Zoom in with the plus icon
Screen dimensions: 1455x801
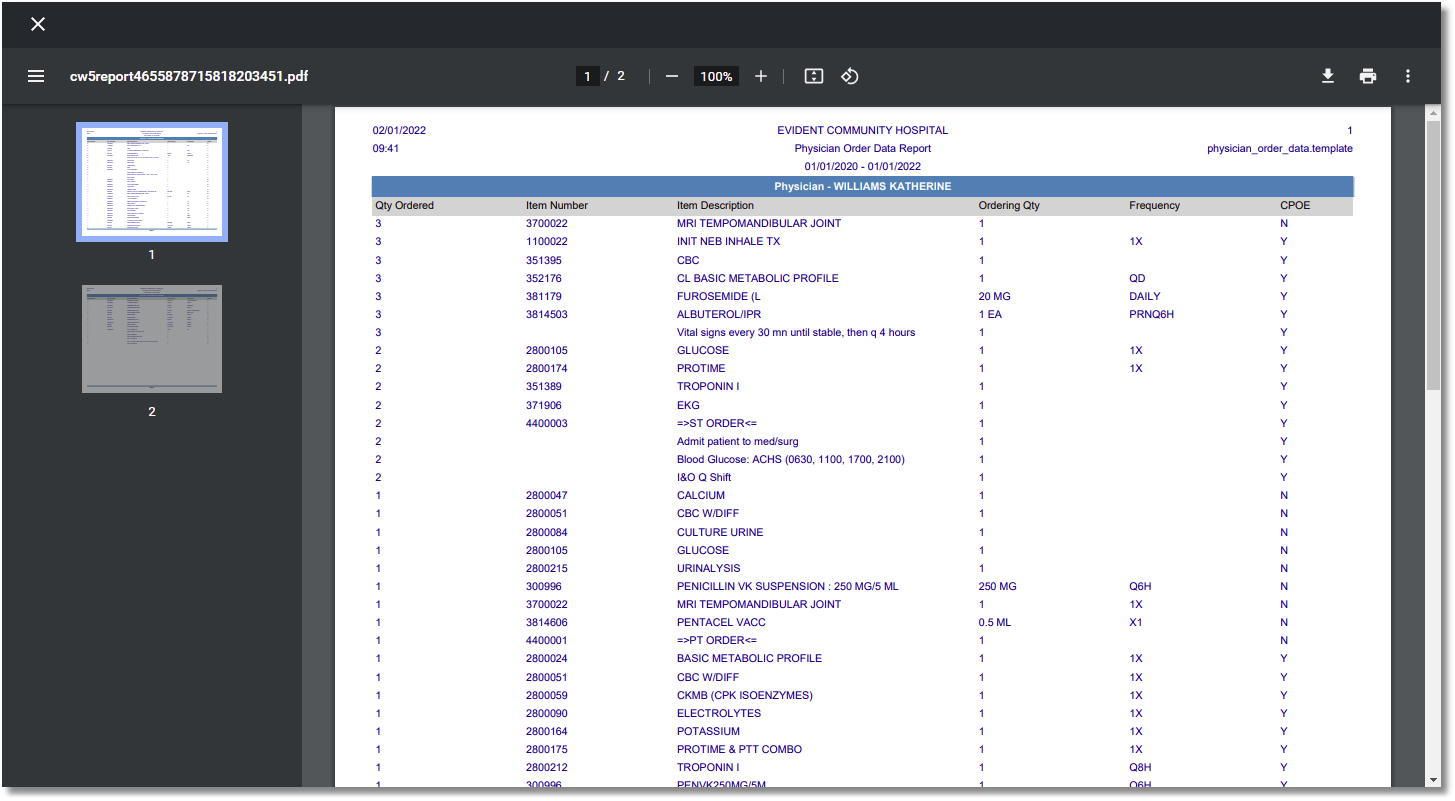coord(761,76)
